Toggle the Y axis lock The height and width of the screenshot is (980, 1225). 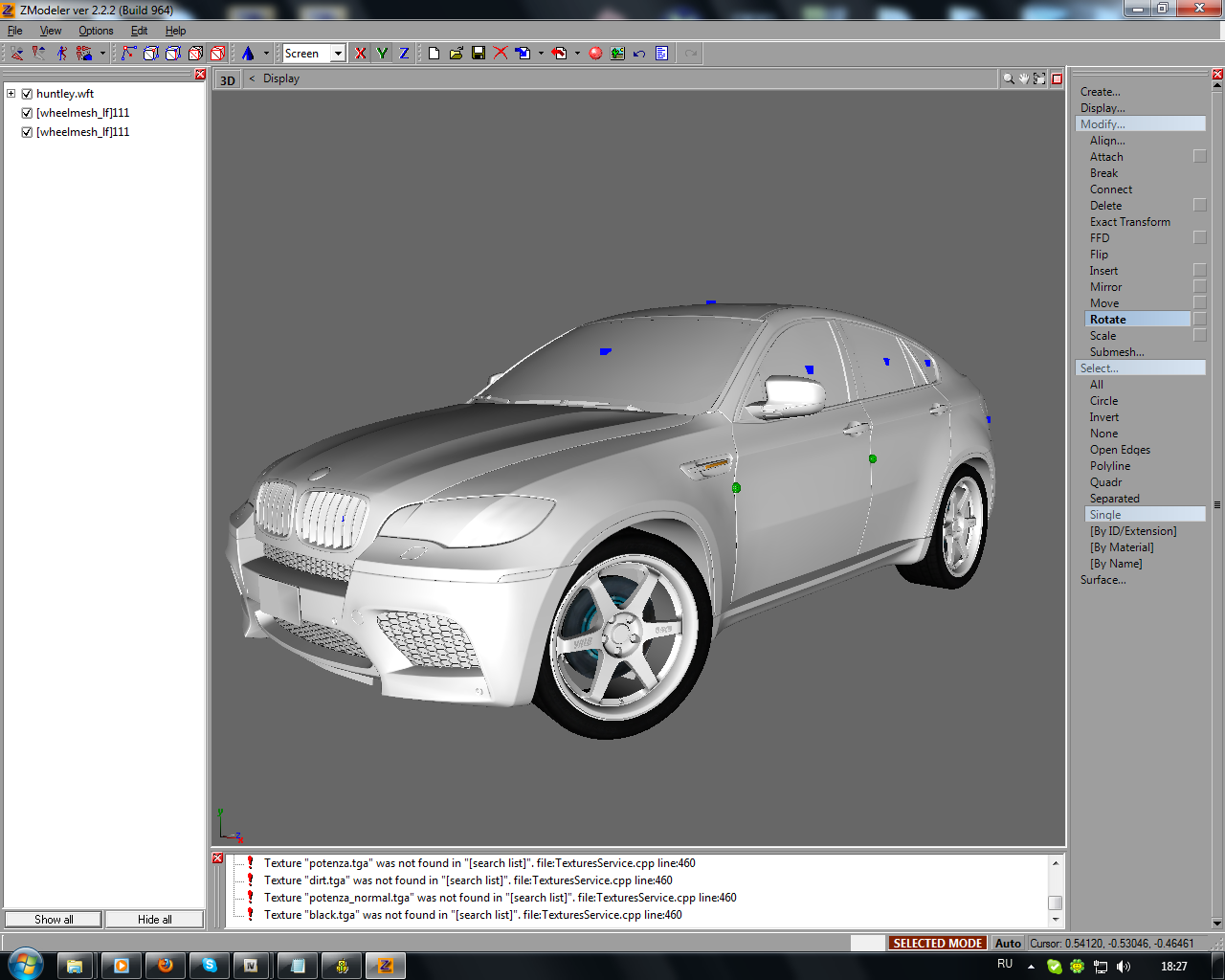(383, 54)
